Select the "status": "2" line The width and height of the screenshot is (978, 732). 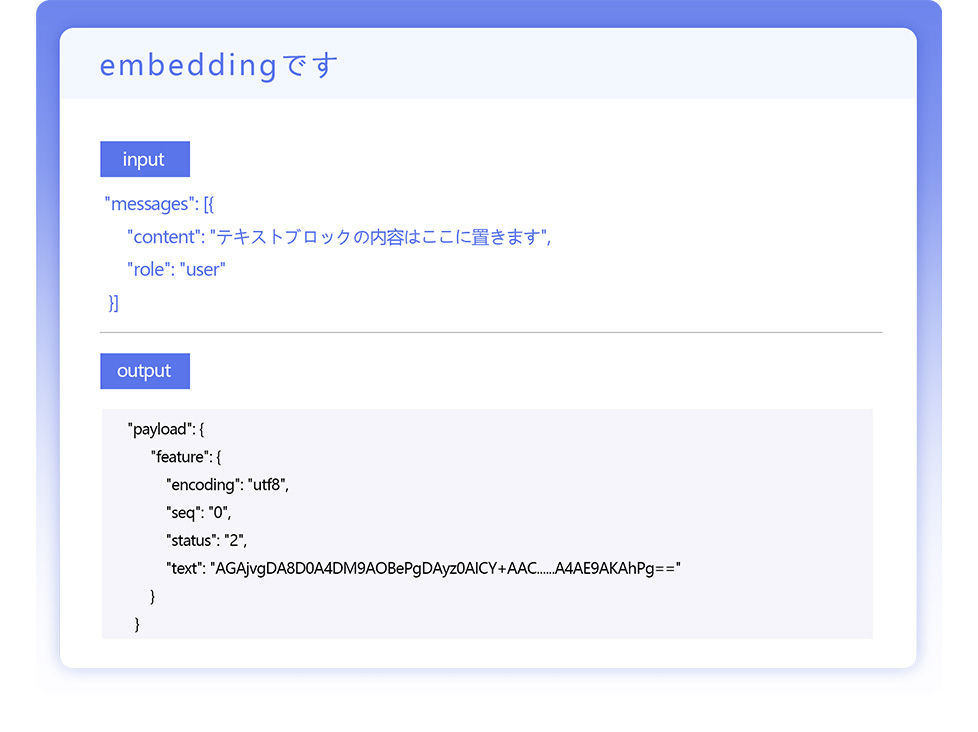click(206, 541)
